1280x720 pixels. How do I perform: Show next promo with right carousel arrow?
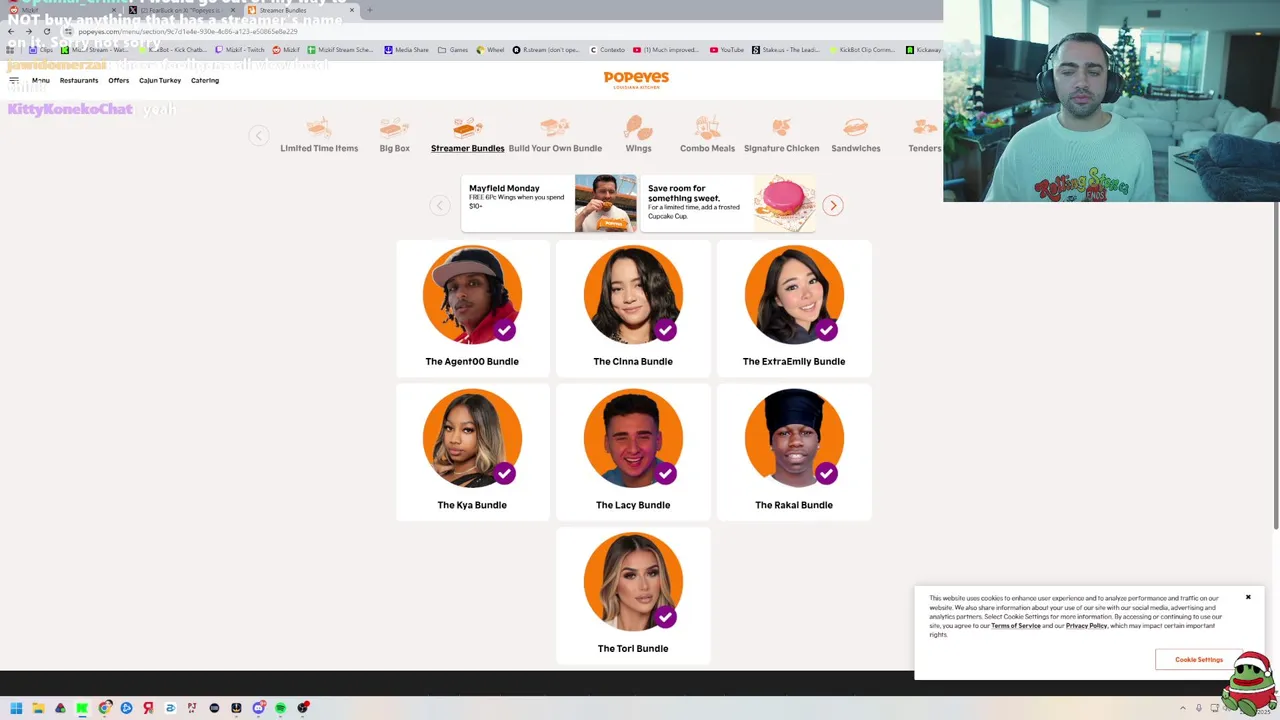[832, 205]
